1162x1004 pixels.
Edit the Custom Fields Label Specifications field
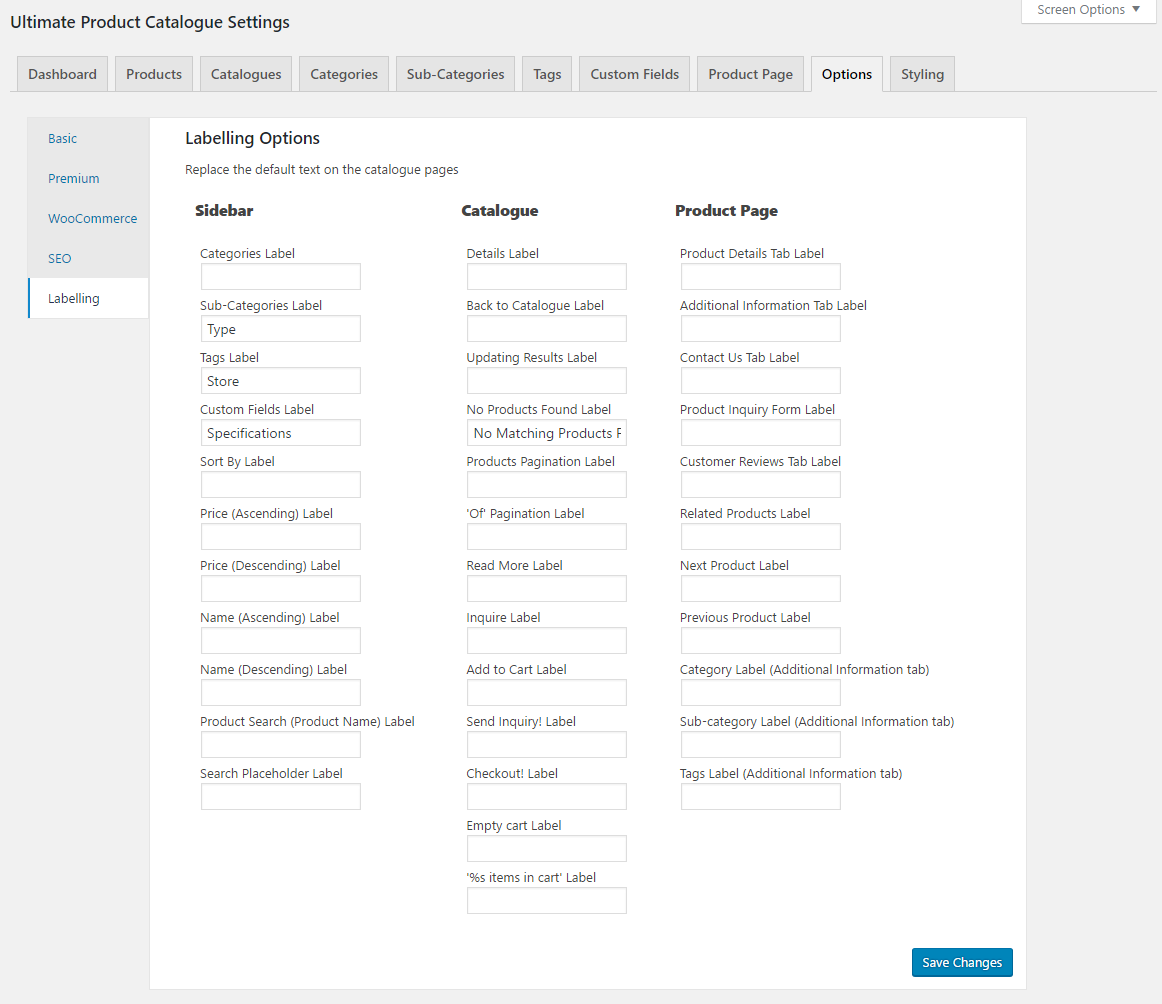click(x=281, y=433)
